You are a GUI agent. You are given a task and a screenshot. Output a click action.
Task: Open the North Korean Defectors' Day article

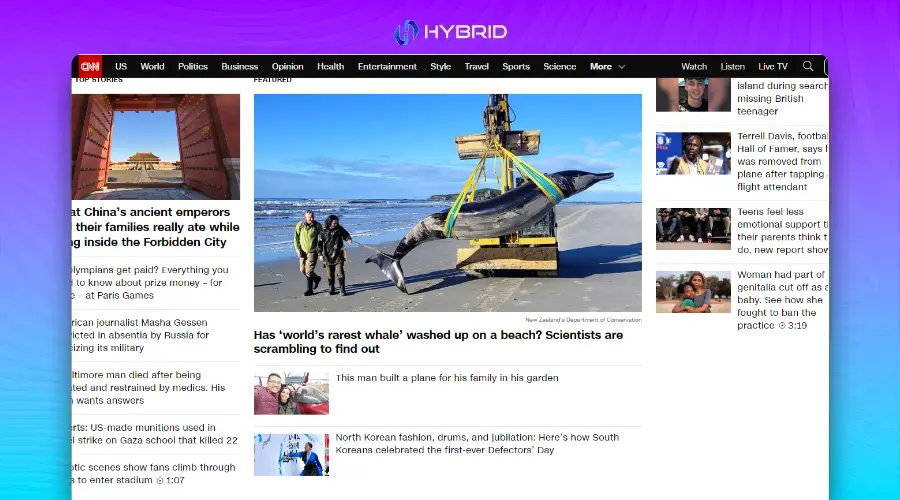click(x=477, y=444)
